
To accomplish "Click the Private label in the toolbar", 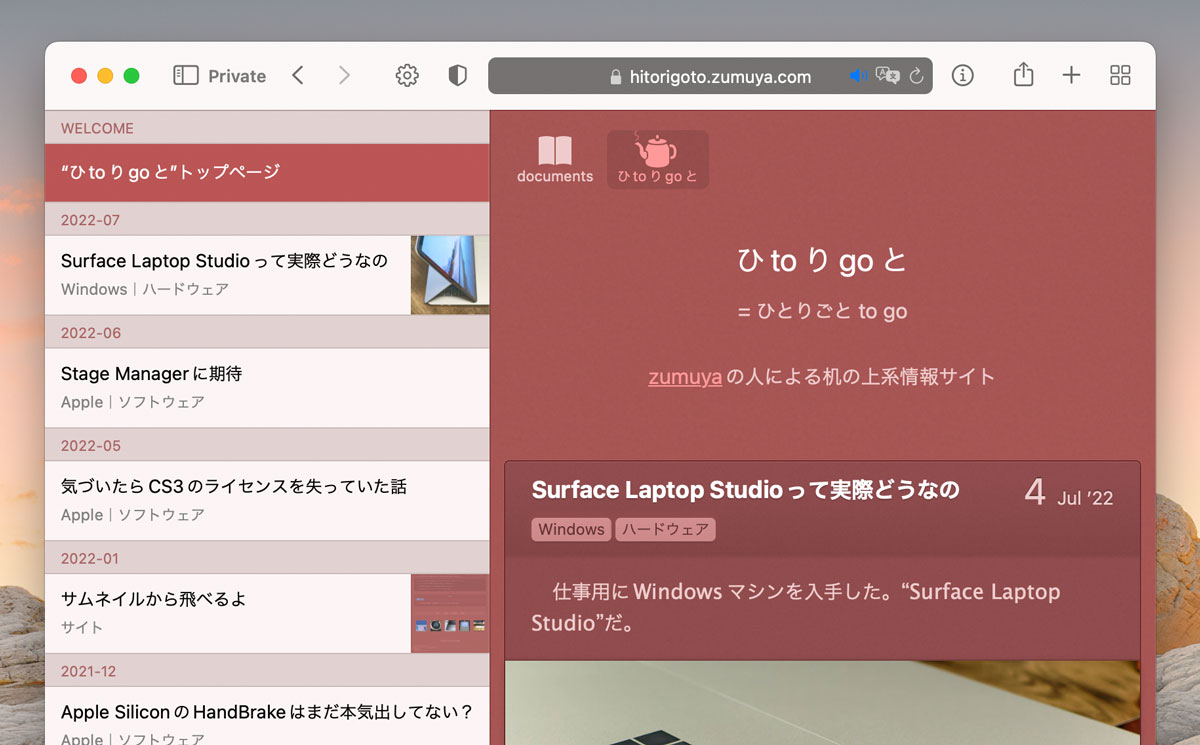I will pyautogui.click(x=237, y=76).
